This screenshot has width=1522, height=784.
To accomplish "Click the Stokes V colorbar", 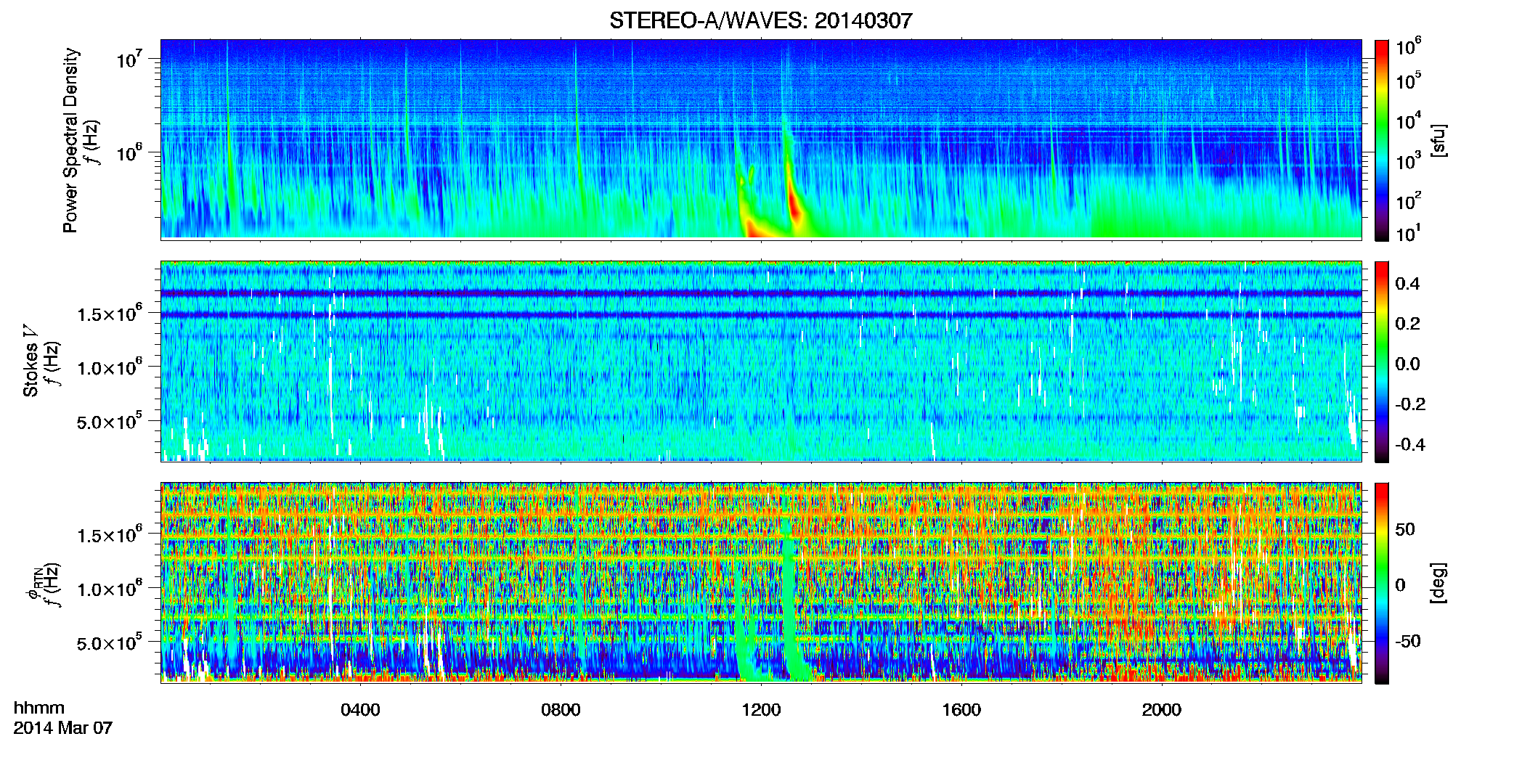I will [x=1382, y=362].
